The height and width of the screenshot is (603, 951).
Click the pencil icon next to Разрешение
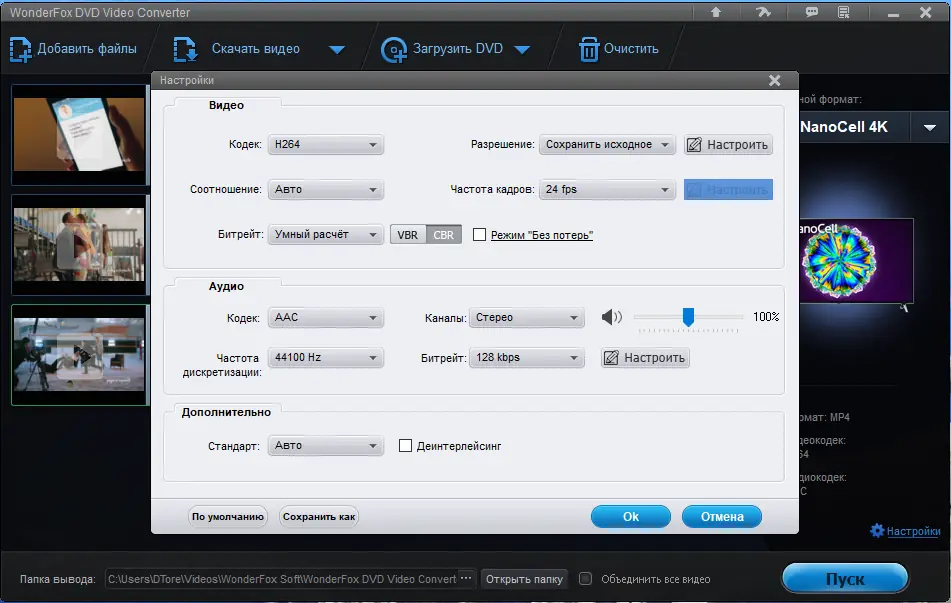694,144
